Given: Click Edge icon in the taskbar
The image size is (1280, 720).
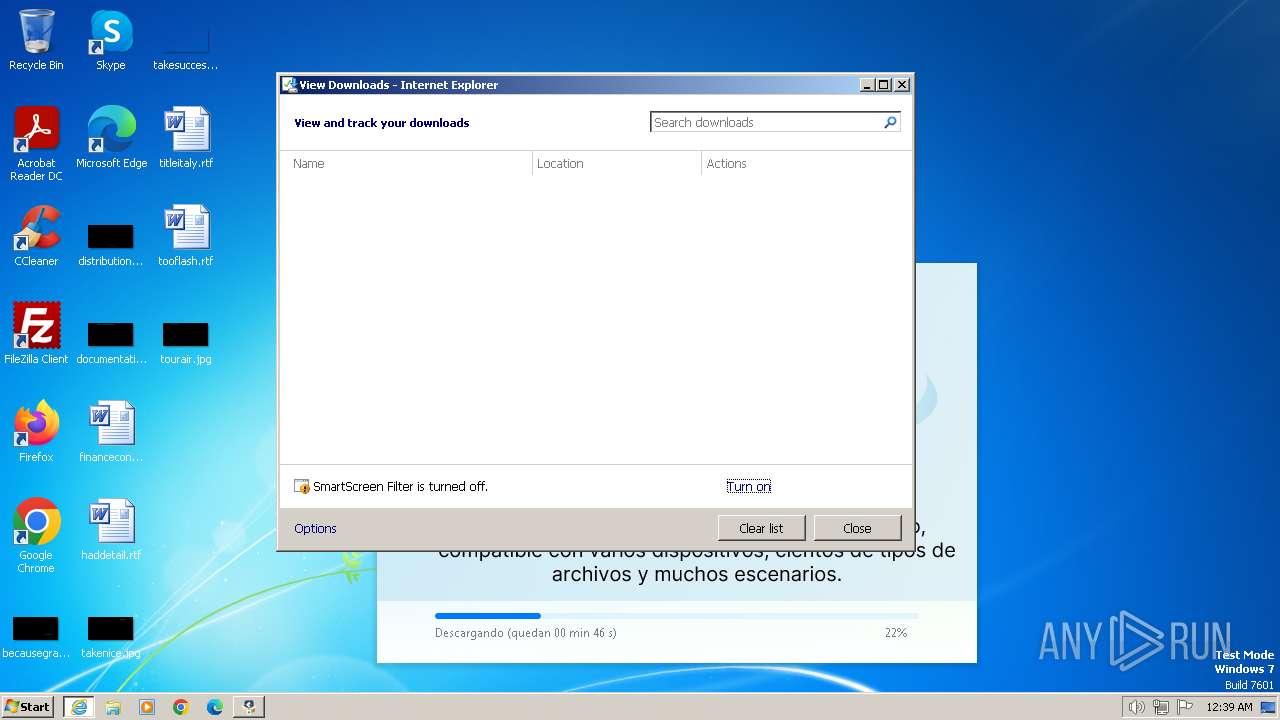Looking at the screenshot, I should 215,707.
